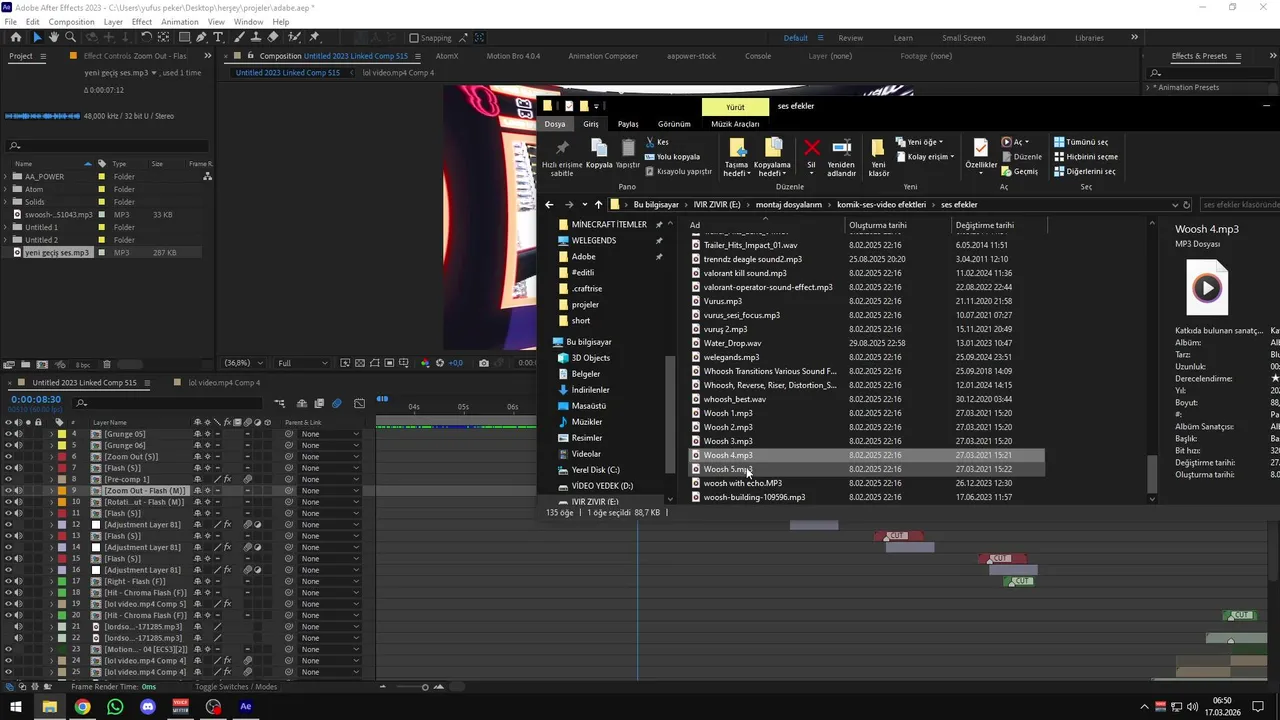Viewport: 1280px width, 720px height.
Task: Expand the AA_POWER folder in Project panel
Action: (6, 177)
